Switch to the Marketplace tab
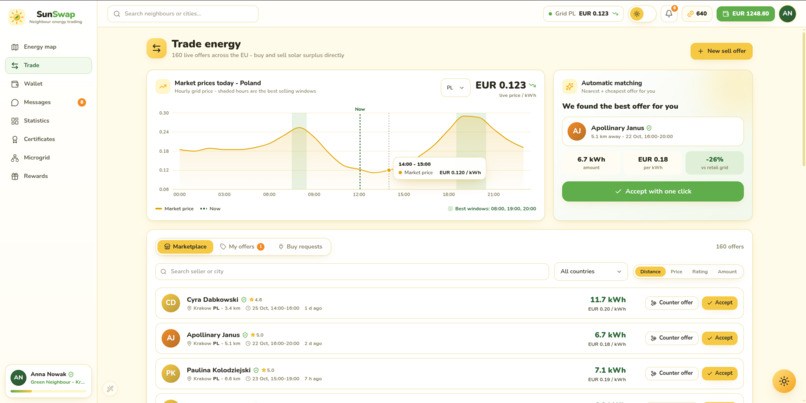 pos(185,247)
